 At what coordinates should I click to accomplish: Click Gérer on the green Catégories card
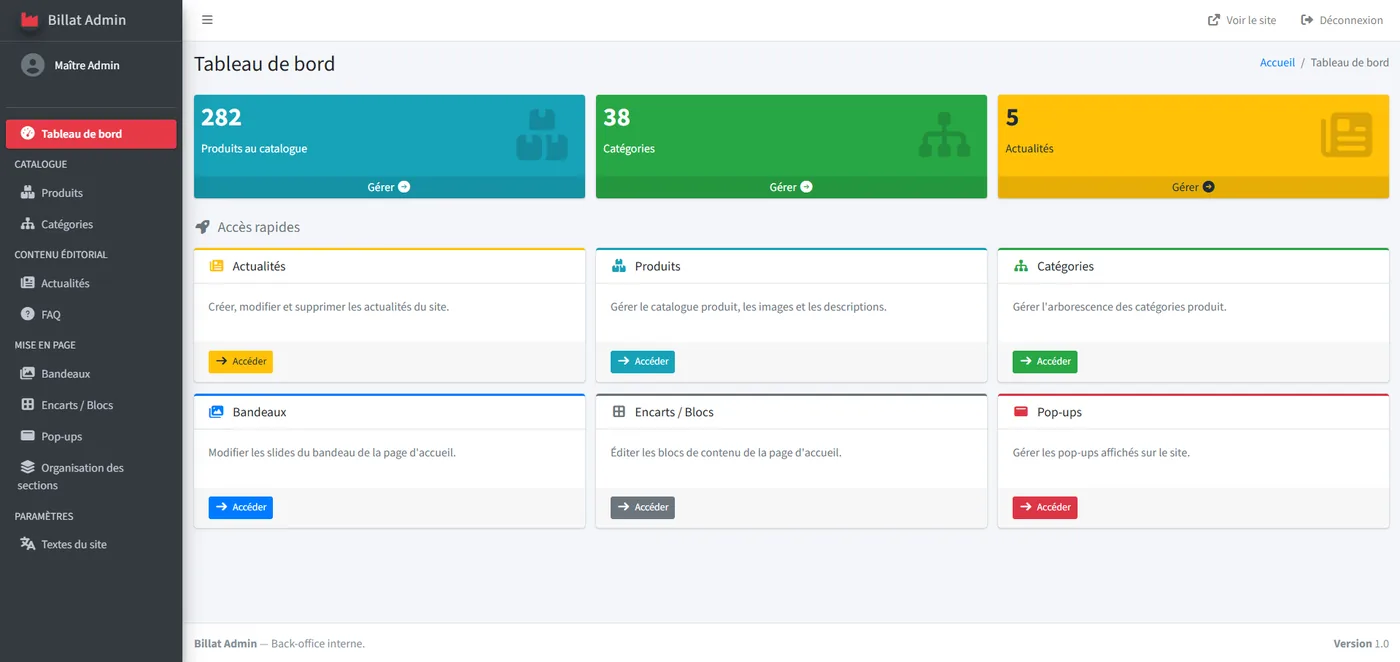tap(791, 187)
